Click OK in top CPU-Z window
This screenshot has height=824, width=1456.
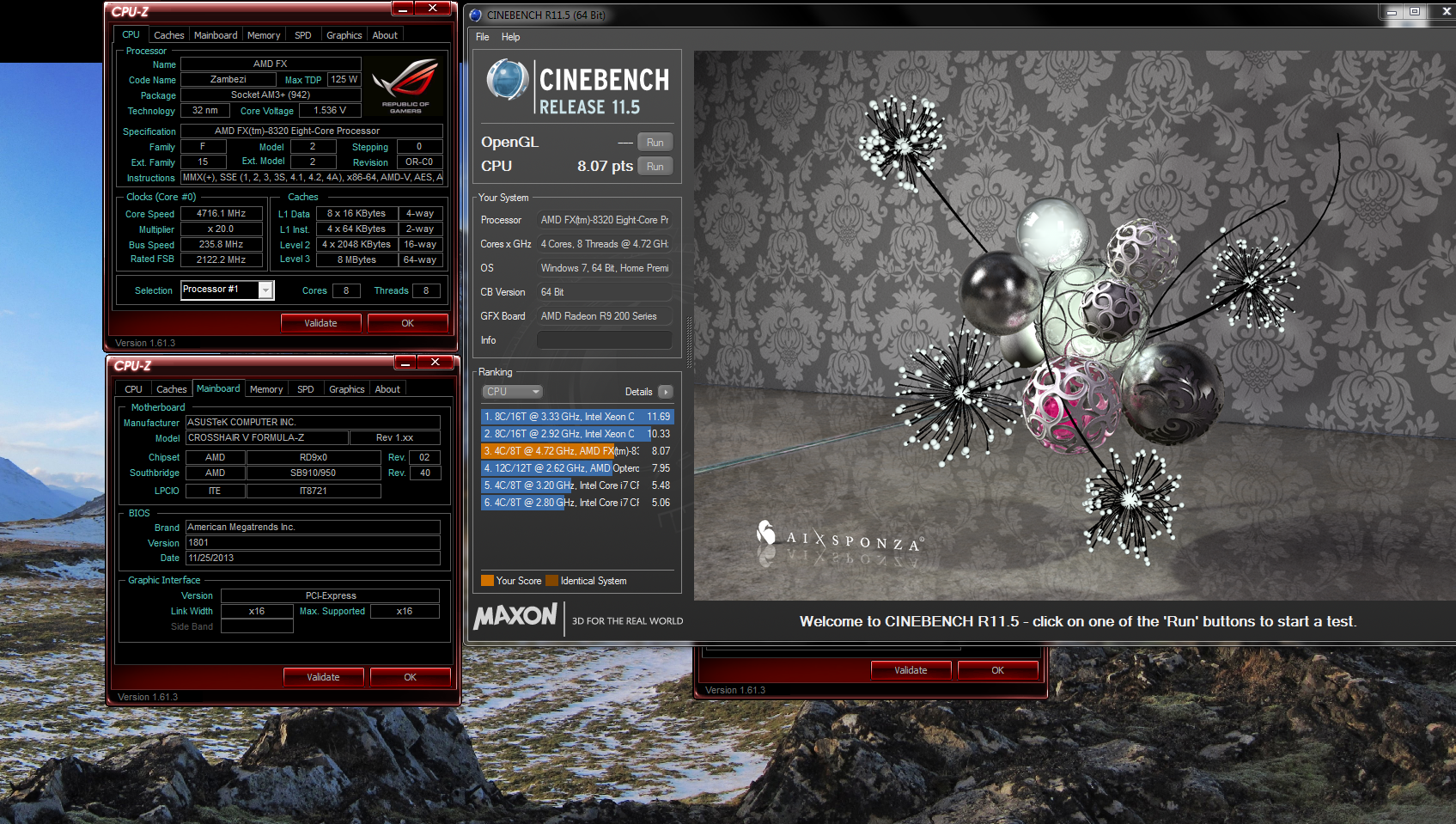[408, 323]
